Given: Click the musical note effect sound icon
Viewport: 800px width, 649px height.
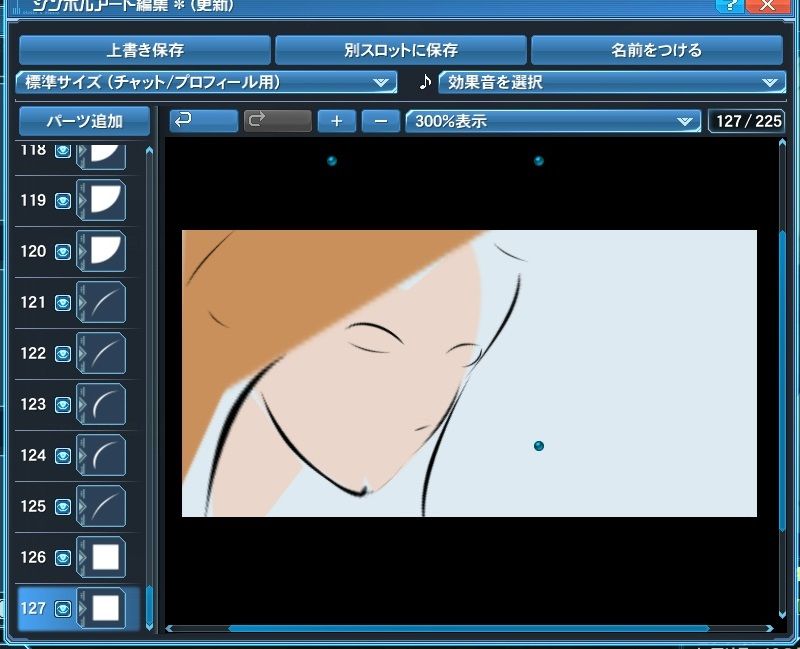Looking at the screenshot, I should 425,84.
